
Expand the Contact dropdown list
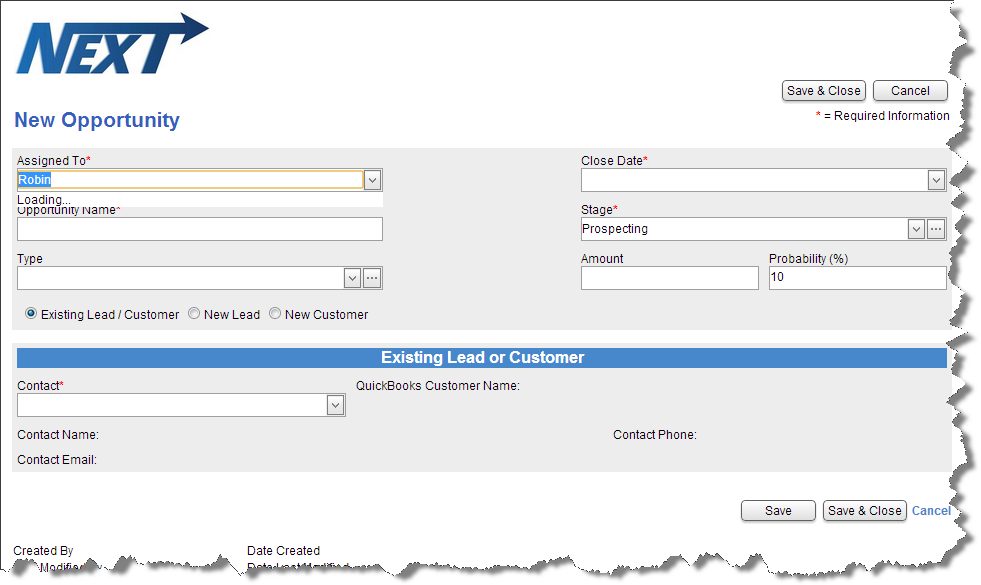click(336, 405)
